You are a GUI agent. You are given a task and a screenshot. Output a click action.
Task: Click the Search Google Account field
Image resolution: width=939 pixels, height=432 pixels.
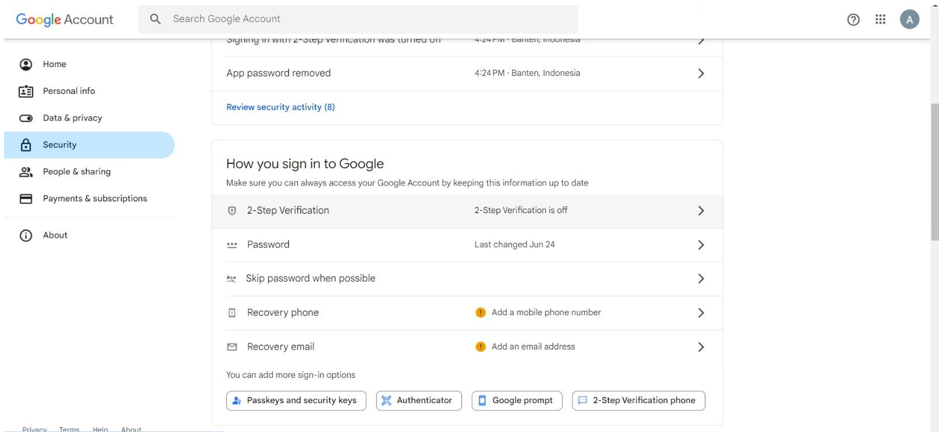(358, 19)
